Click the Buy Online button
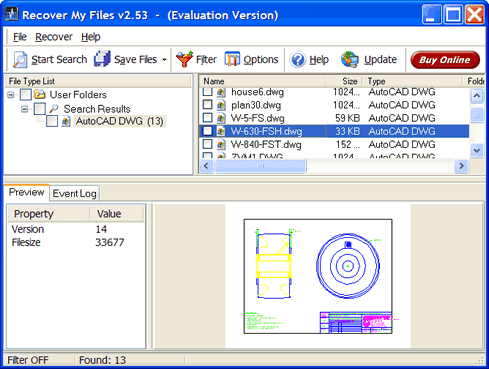489x369 pixels. (445, 60)
